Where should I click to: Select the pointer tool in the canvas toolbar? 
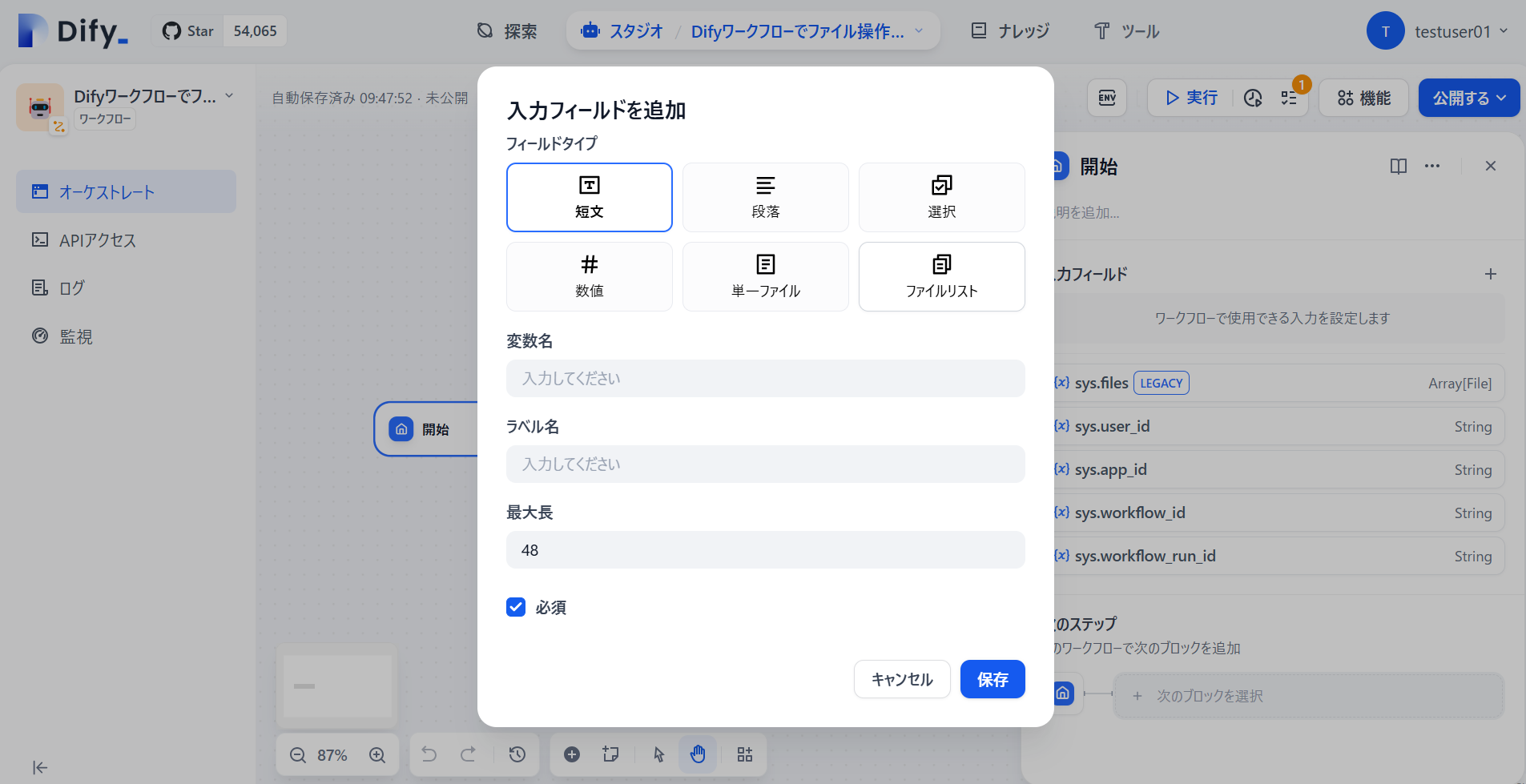point(657,754)
